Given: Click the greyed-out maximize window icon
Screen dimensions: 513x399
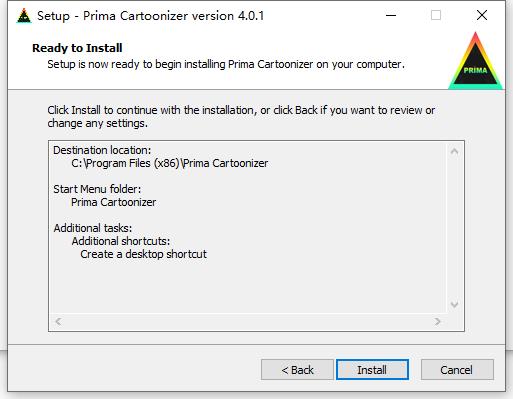Looking at the screenshot, I should tap(436, 15).
